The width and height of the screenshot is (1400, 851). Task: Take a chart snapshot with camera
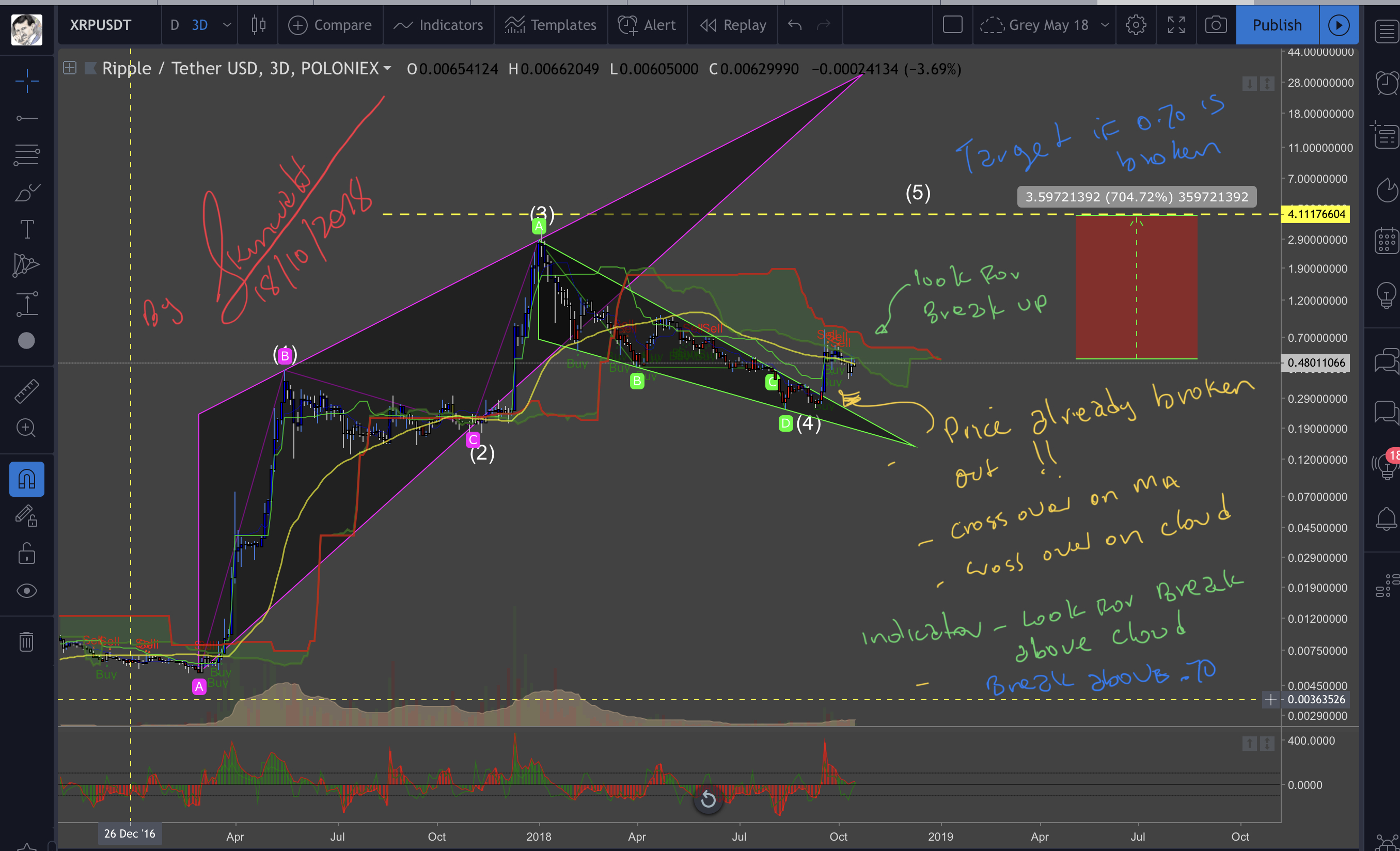(x=1215, y=25)
